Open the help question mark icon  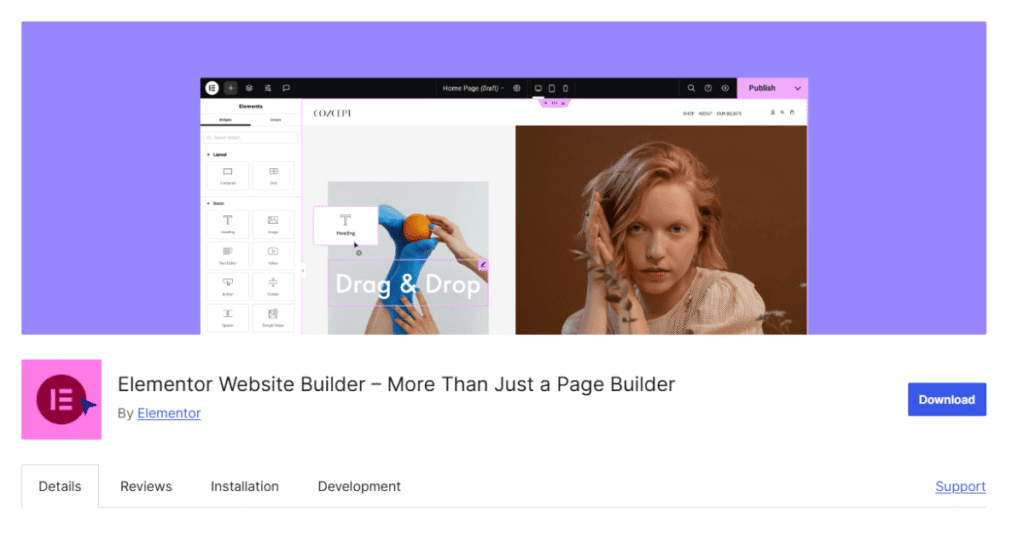(708, 88)
